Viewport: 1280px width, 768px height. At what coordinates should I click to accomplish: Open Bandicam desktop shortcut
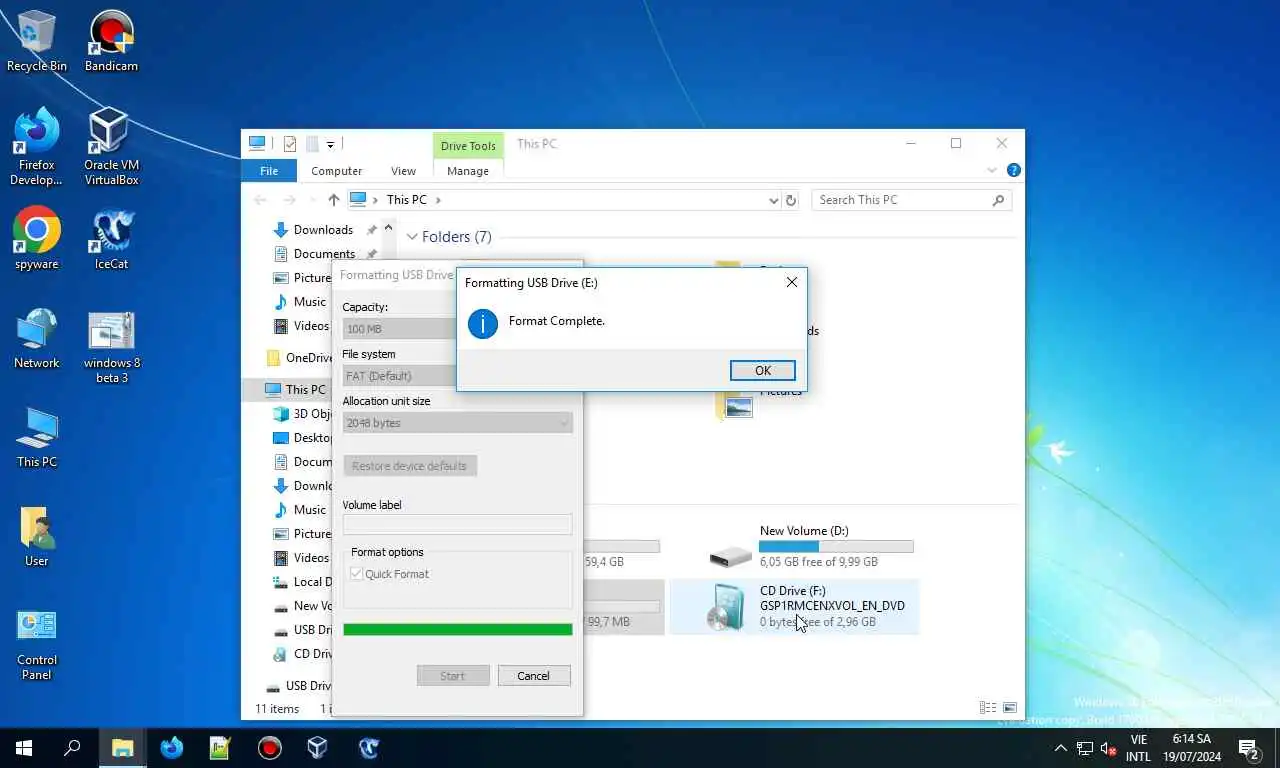pos(111,41)
